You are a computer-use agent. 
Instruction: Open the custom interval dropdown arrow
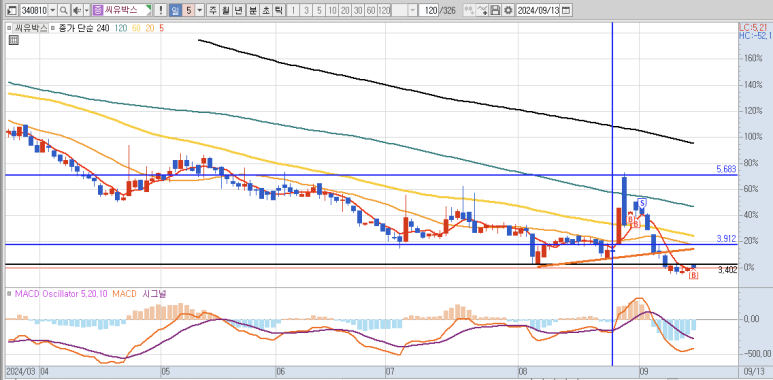pos(413,10)
